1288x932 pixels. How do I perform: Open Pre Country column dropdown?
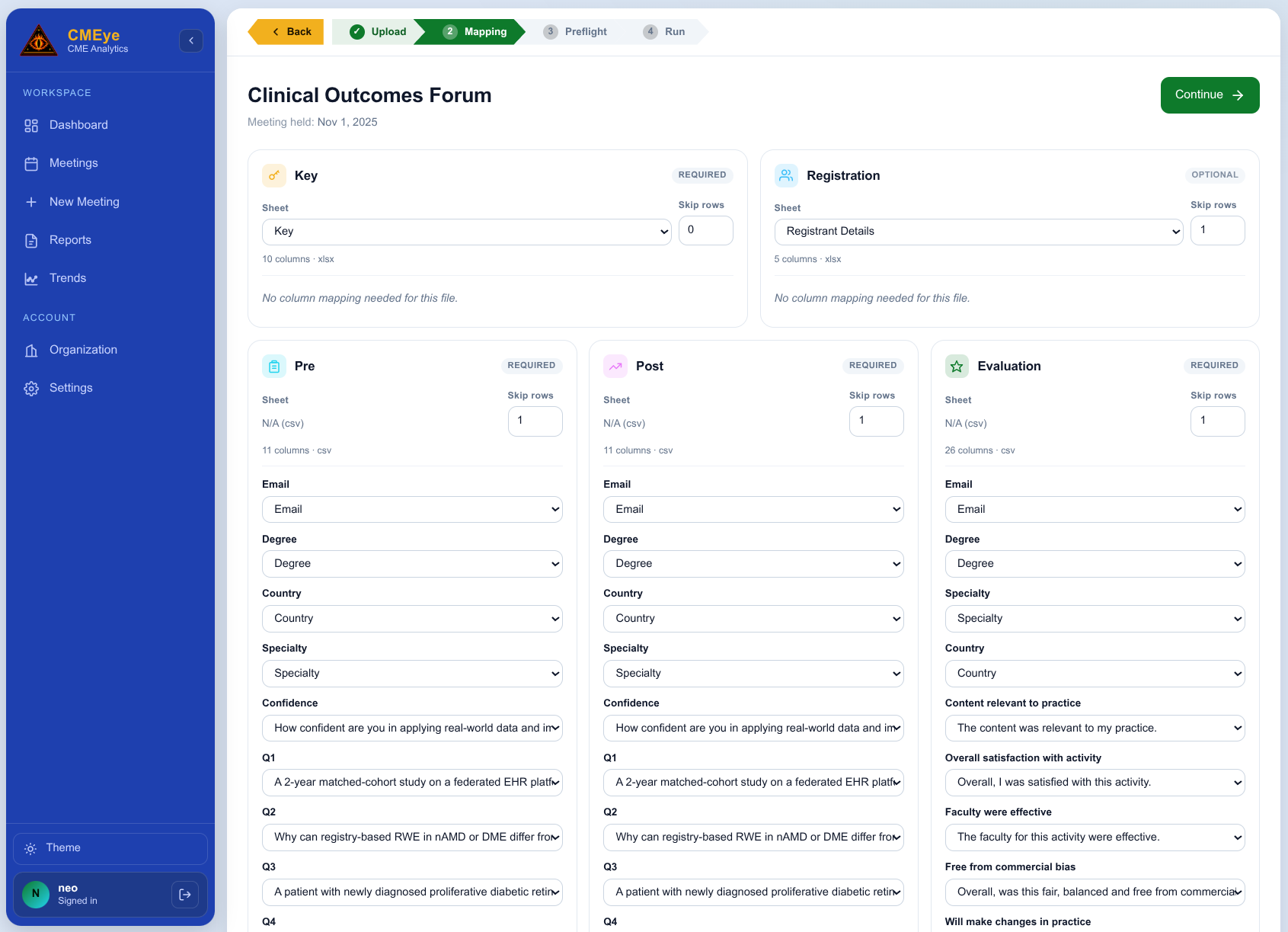point(412,619)
